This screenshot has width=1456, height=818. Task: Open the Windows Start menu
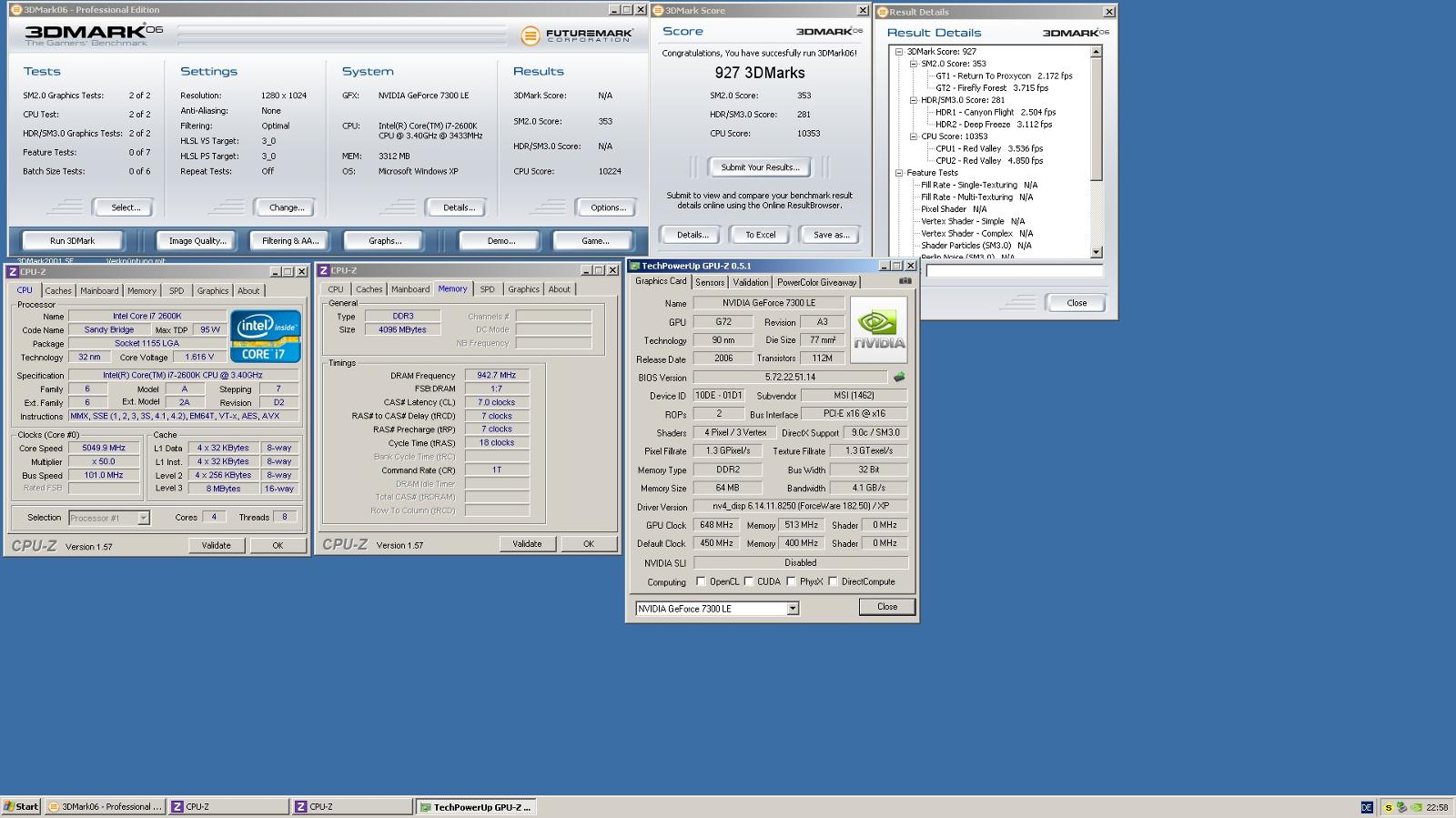coord(21,806)
